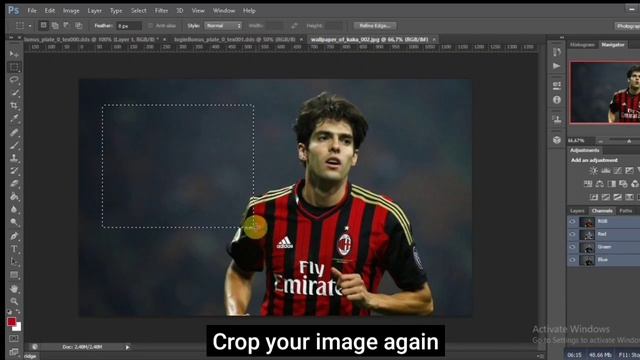The width and height of the screenshot is (640, 360).
Task: Select the Horizontal Type tool
Action: tap(14, 249)
